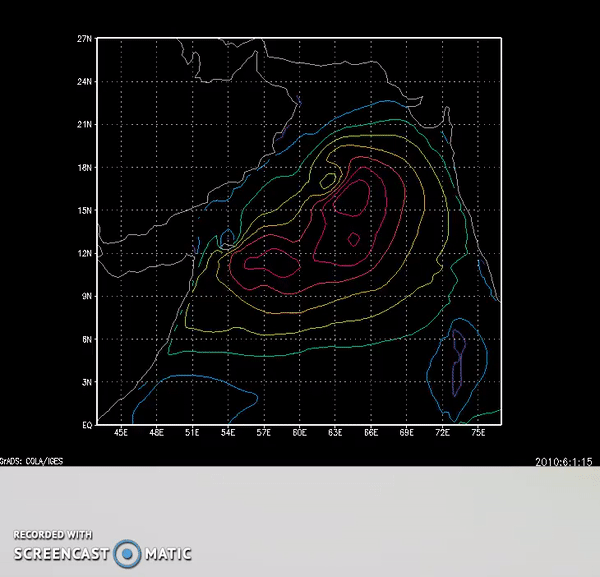Click the 54E longitude axis label
Viewport: 600px width, 577px height.
tap(228, 434)
